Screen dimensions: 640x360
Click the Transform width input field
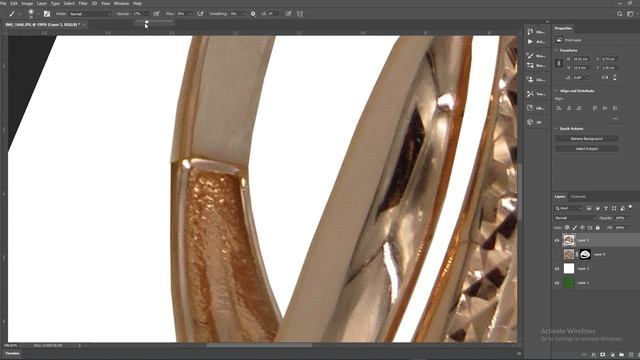pyautogui.click(x=581, y=59)
